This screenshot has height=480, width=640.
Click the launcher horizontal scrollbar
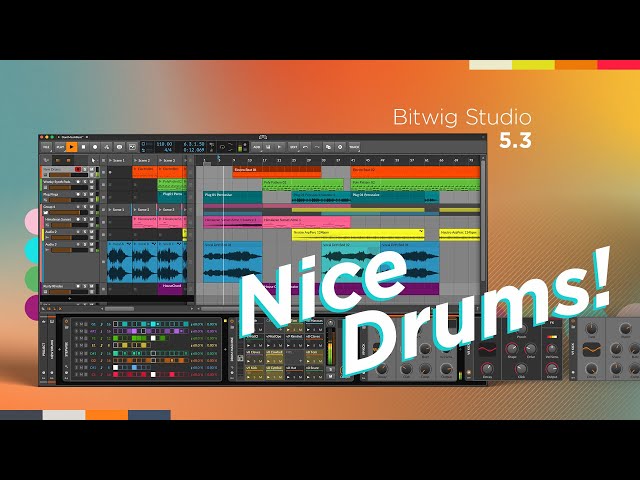point(119,309)
